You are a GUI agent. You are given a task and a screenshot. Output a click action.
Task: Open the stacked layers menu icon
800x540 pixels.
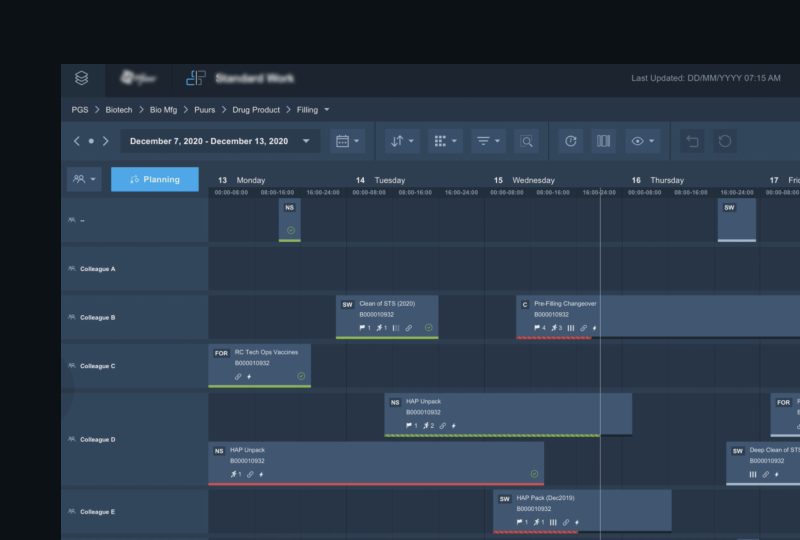[x=82, y=78]
